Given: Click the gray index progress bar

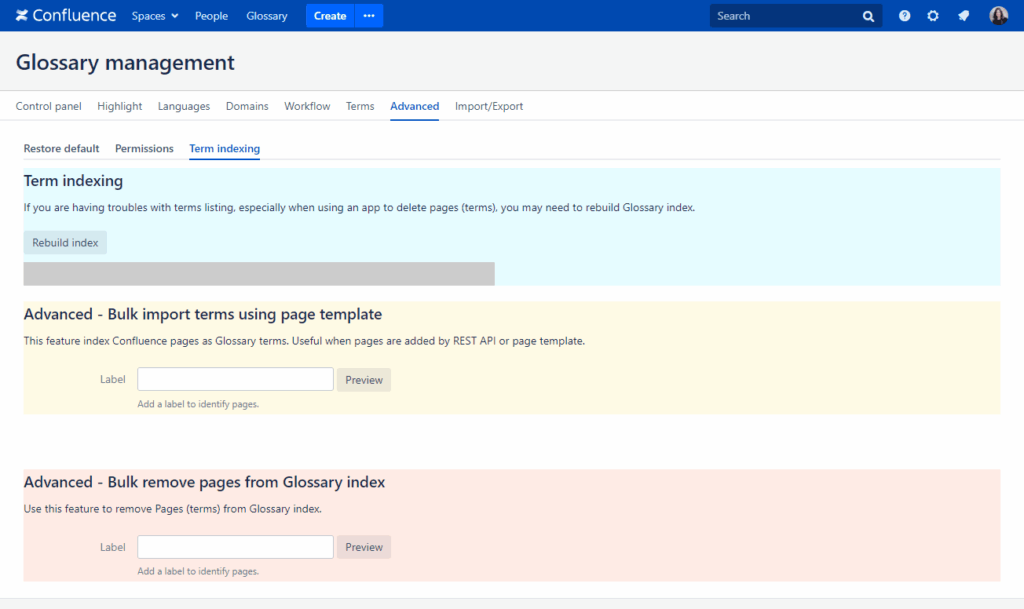Looking at the screenshot, I should coord(259,274).
